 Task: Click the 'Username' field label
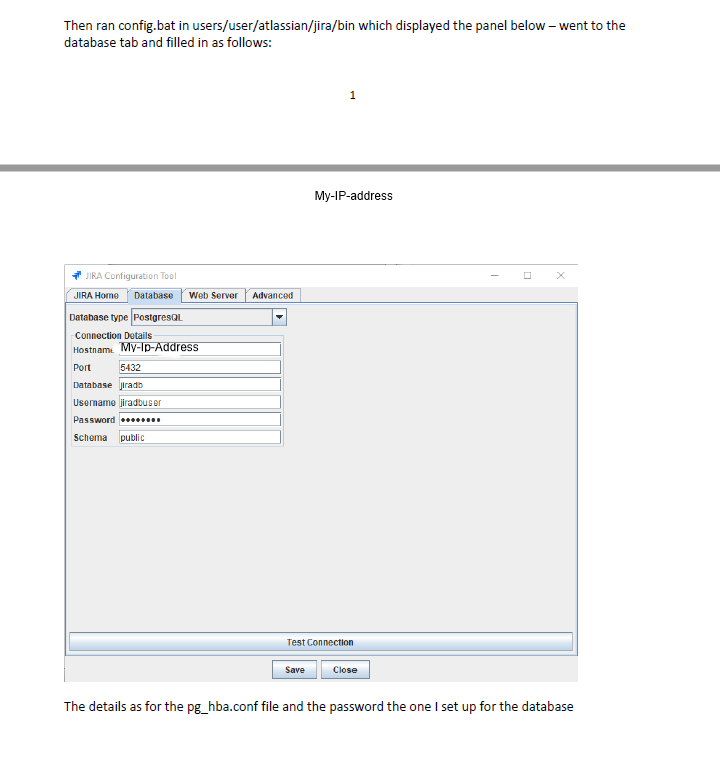click(94, 403)
